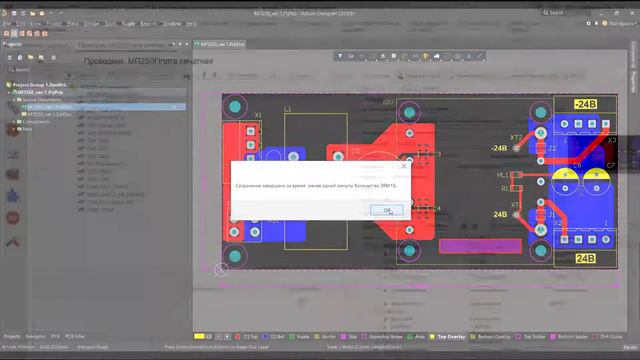Screen dimensions: 640x360
Task: Click the yellow -24B label on the board
Action: point(586,104)
